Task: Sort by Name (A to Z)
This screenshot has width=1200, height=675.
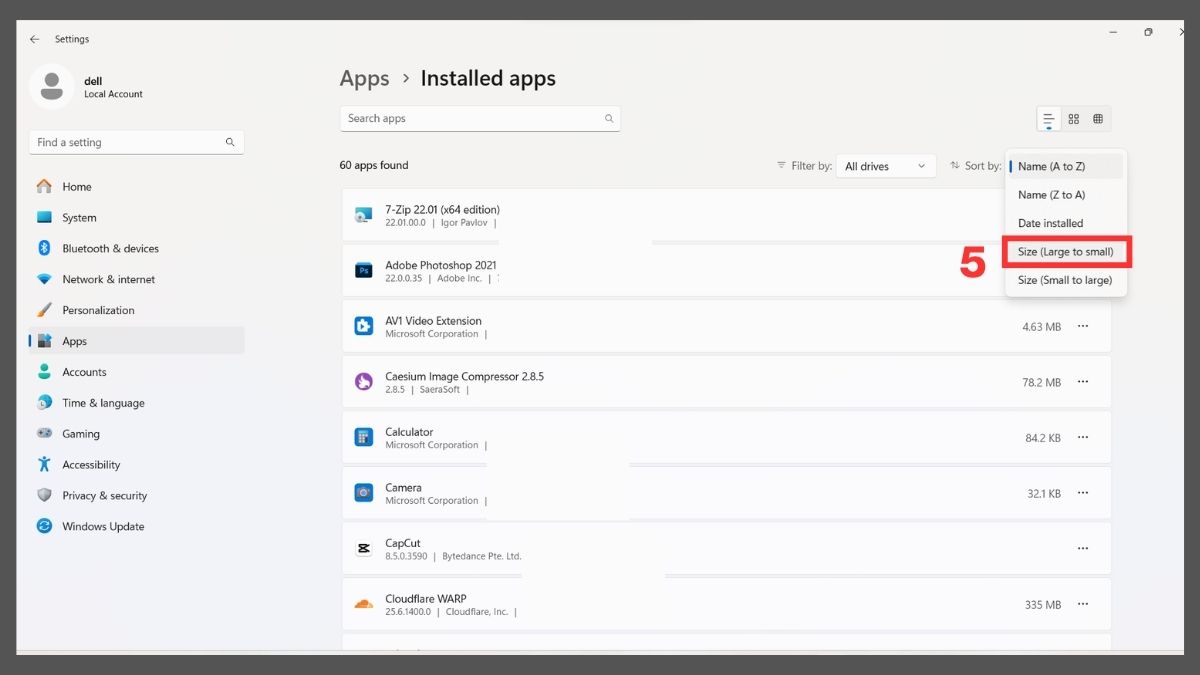Action: click(x=1066, y=166)
